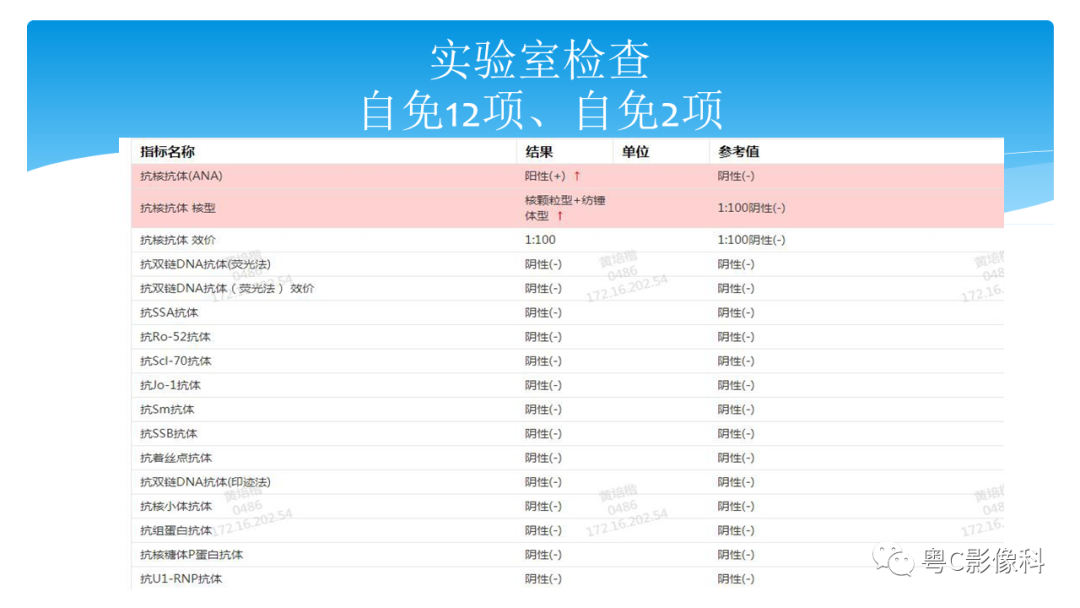Screen dimensions: 1080x608
Task: Select the 抗组蛋白抗体 row name
Action: (176, 530)
